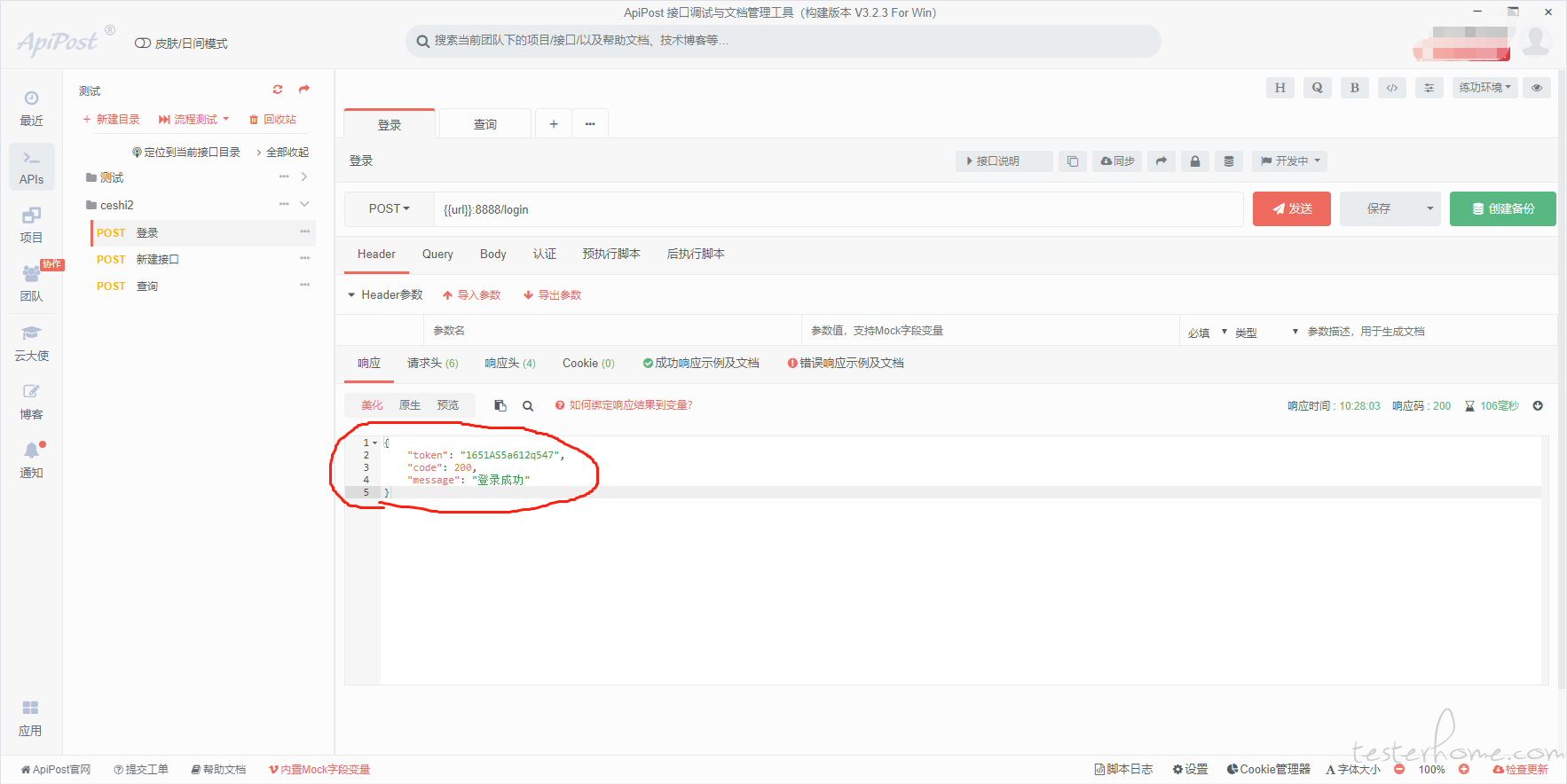
Task: Expand the 练功环境 environment dropdown
Action: pyautogui.click(x=1485, y=88)
